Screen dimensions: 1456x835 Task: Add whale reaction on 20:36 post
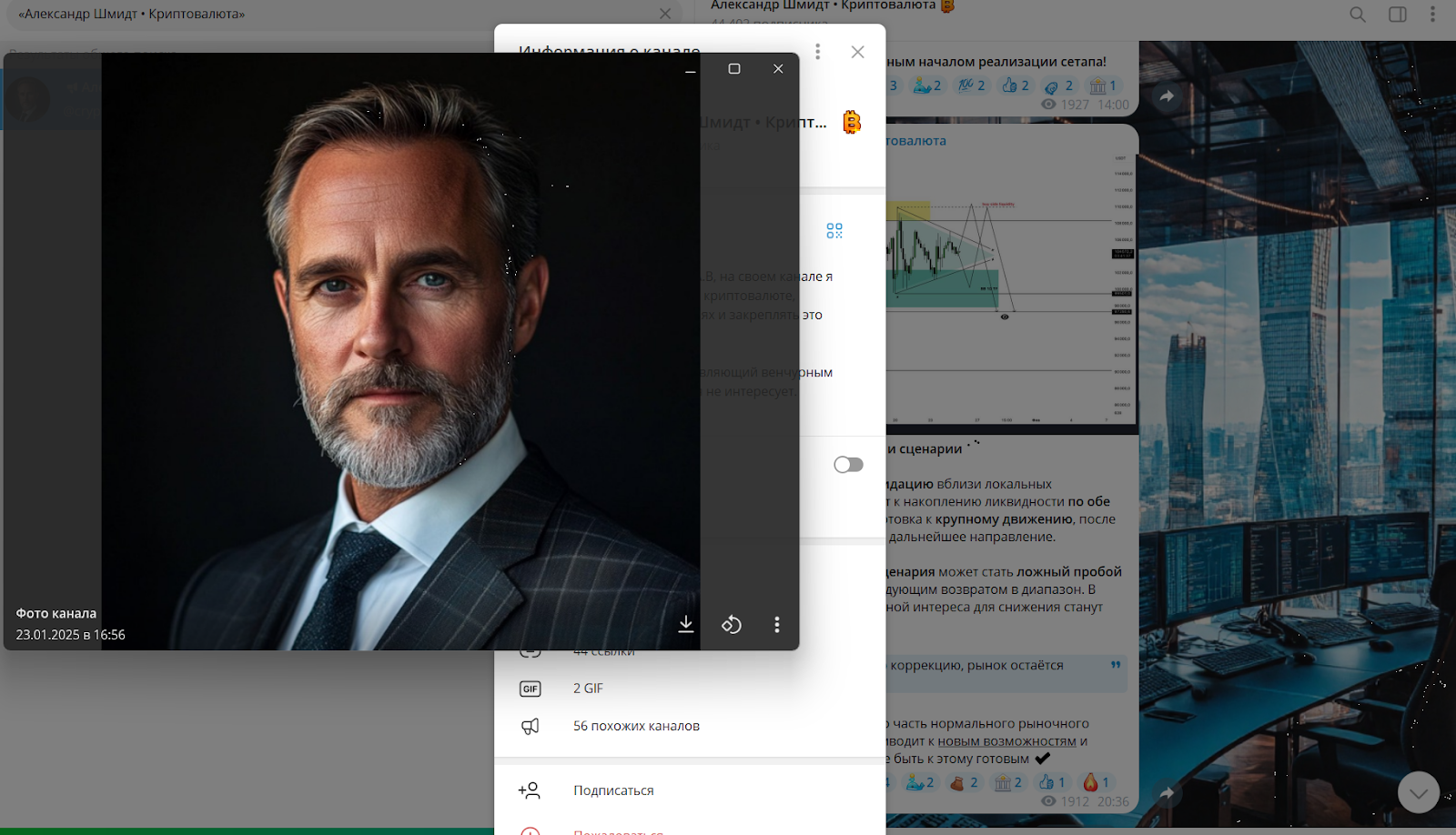920,782
